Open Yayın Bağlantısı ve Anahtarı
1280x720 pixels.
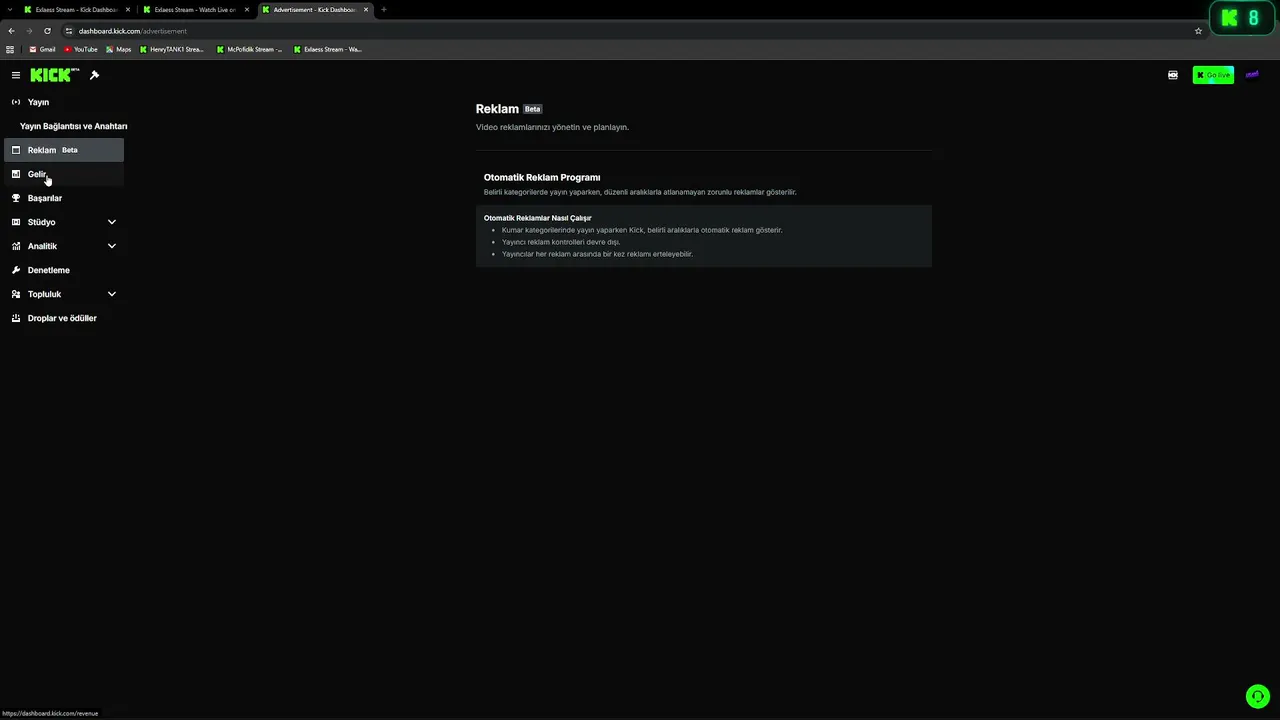[x=73, y=126]
